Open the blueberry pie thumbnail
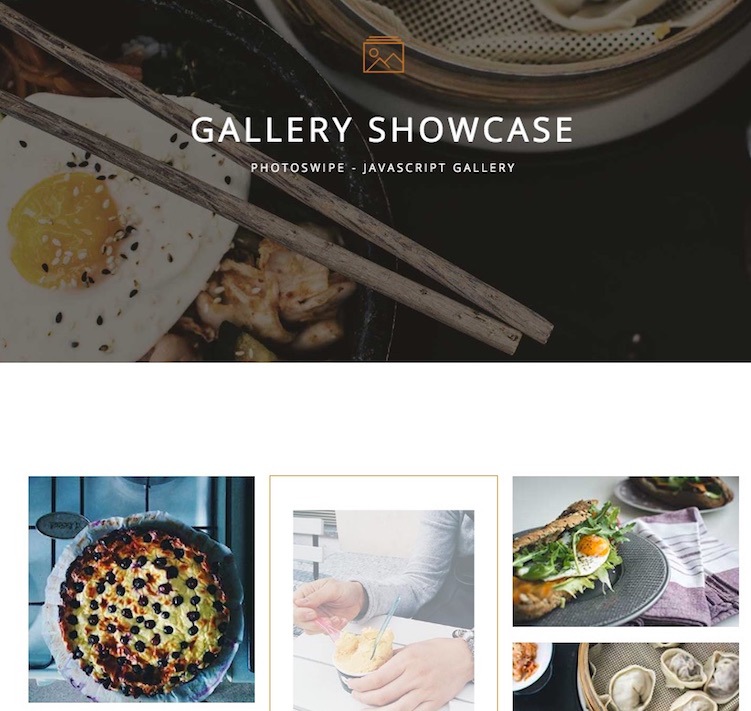Image resolution: width=751 pixels, height=711 pixels. click(141, 589)
